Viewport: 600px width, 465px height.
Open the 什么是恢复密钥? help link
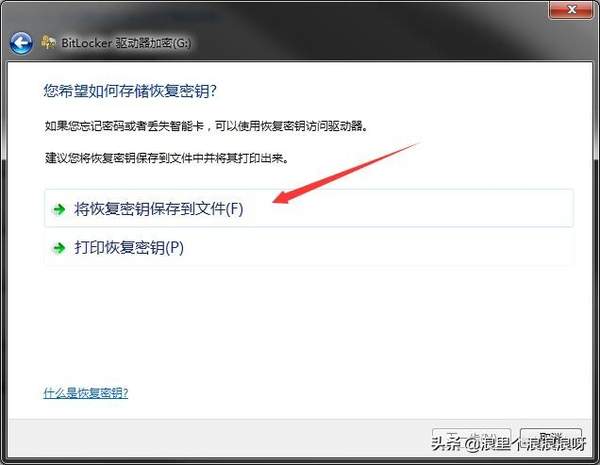tap(86, 393)
